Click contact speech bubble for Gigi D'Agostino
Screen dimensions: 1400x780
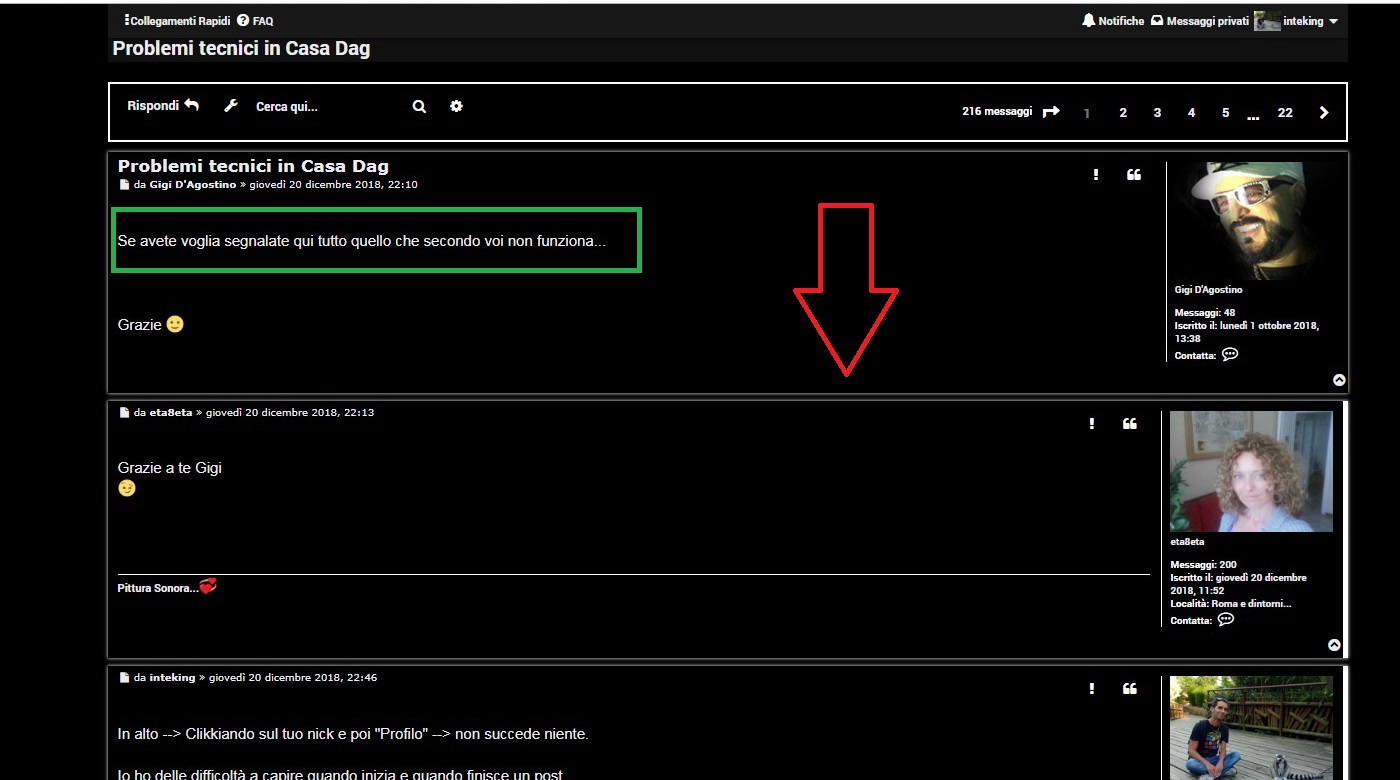1230,355
